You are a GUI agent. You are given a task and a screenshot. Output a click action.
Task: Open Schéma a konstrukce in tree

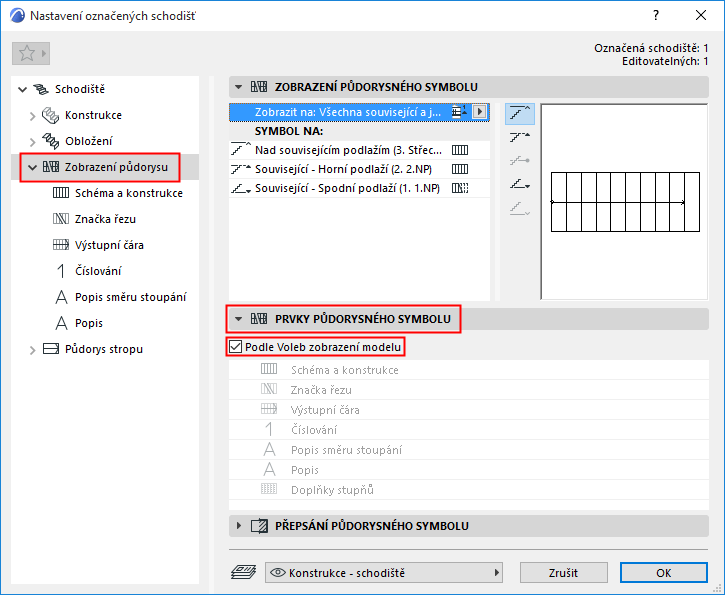pos(129,193)
